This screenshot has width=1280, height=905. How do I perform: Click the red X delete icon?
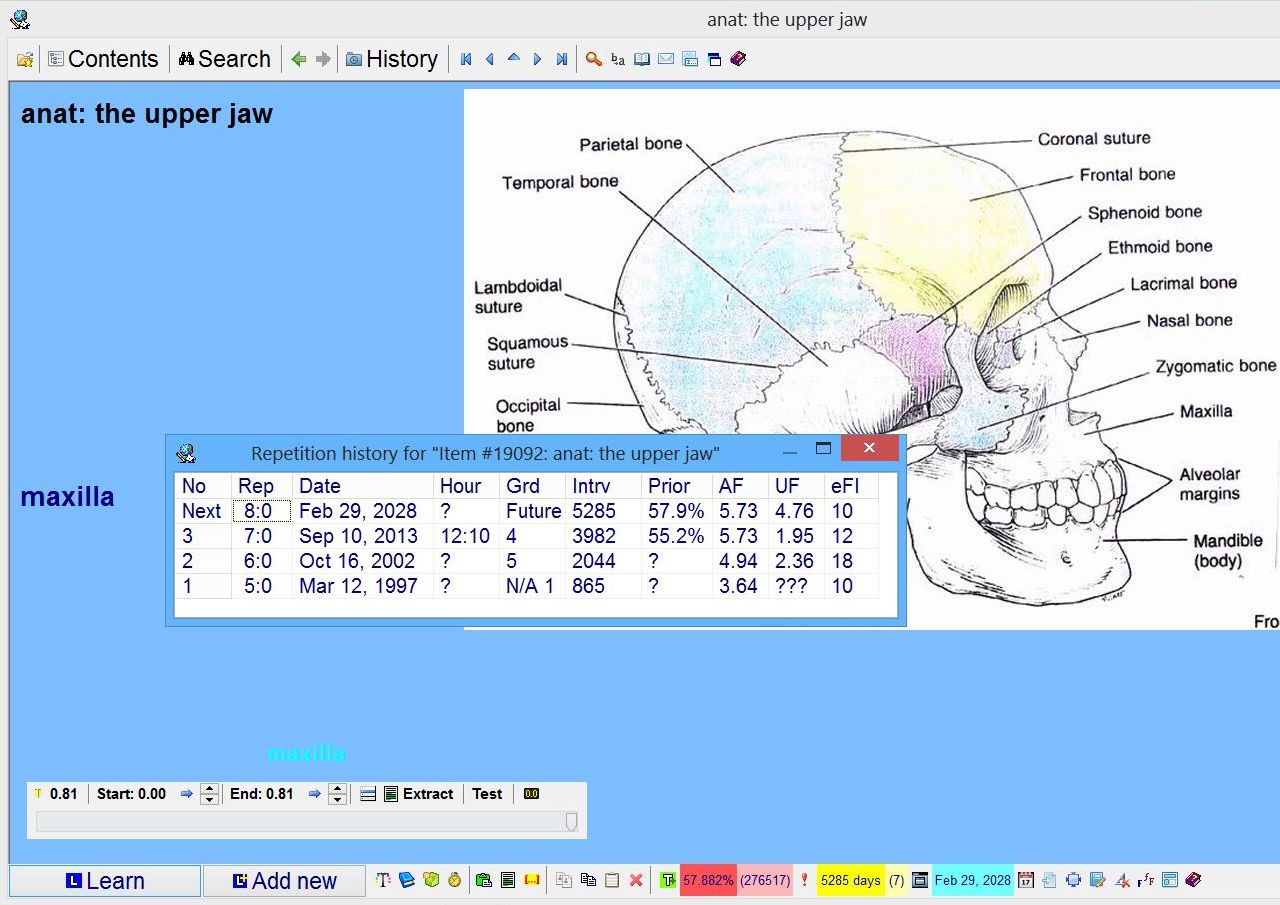pos(636,881)
